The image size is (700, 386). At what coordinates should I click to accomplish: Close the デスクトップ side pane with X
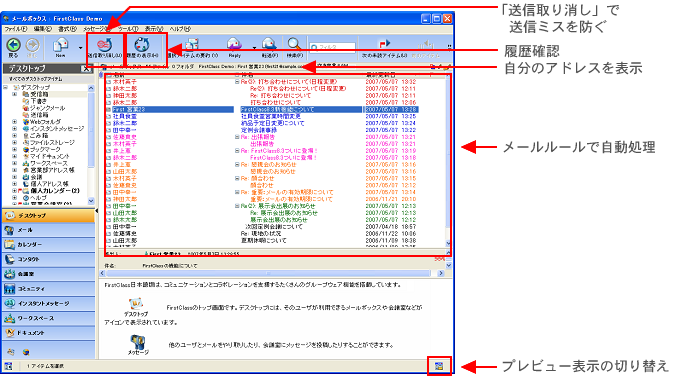(86, 69)
